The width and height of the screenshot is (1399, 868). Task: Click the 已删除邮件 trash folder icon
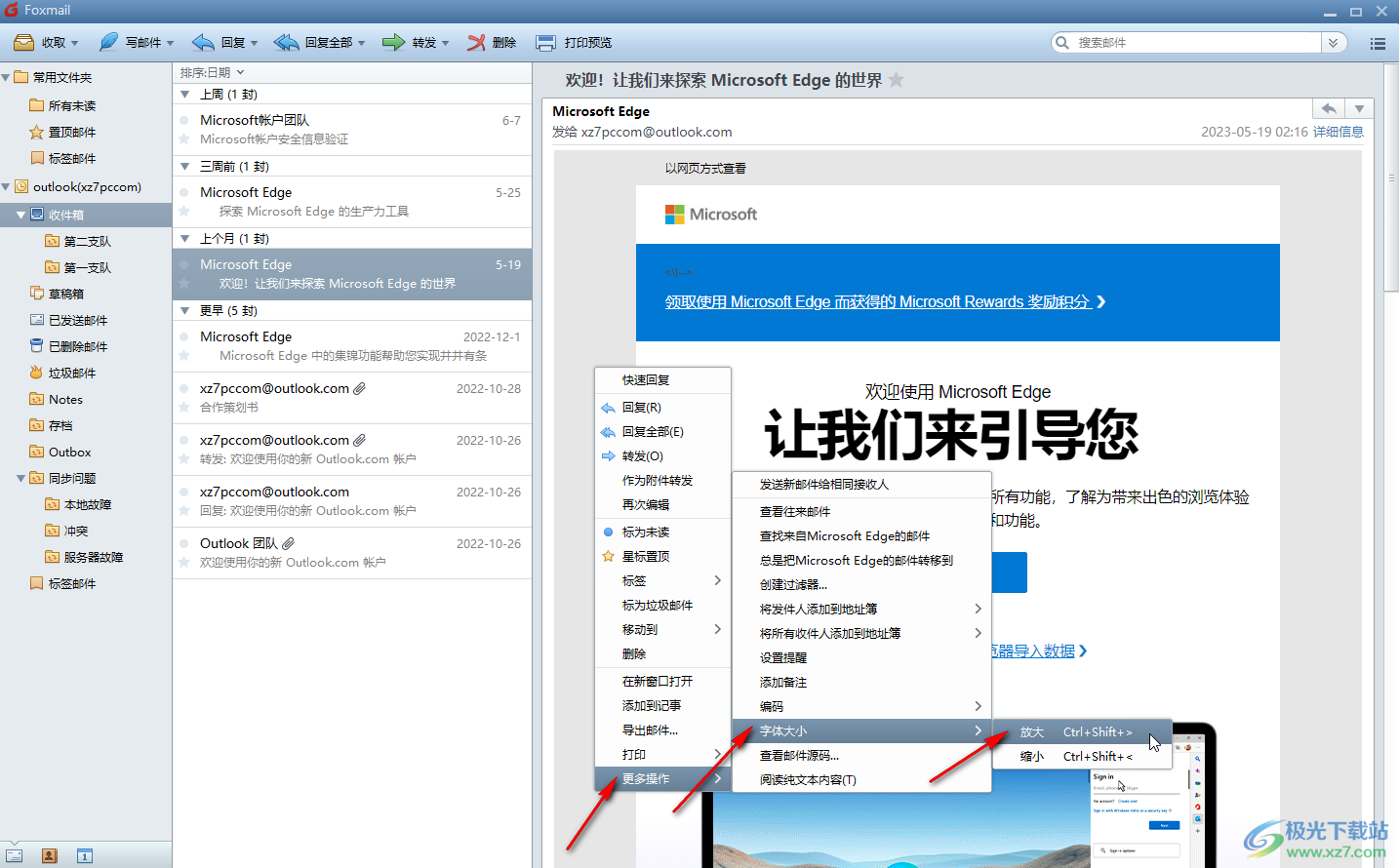(37, 346)
